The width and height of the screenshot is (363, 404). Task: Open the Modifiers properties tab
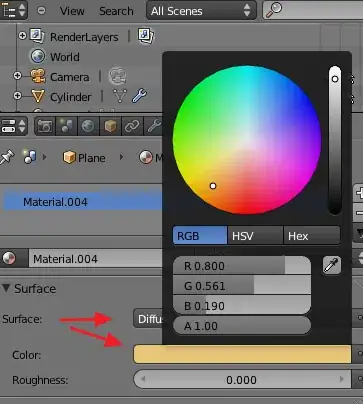coord(153,126)
